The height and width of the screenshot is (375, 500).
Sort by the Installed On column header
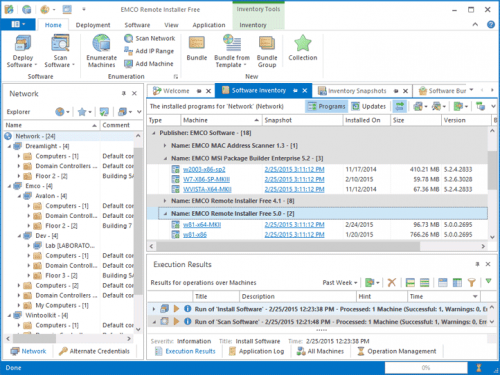coord(366,120)
